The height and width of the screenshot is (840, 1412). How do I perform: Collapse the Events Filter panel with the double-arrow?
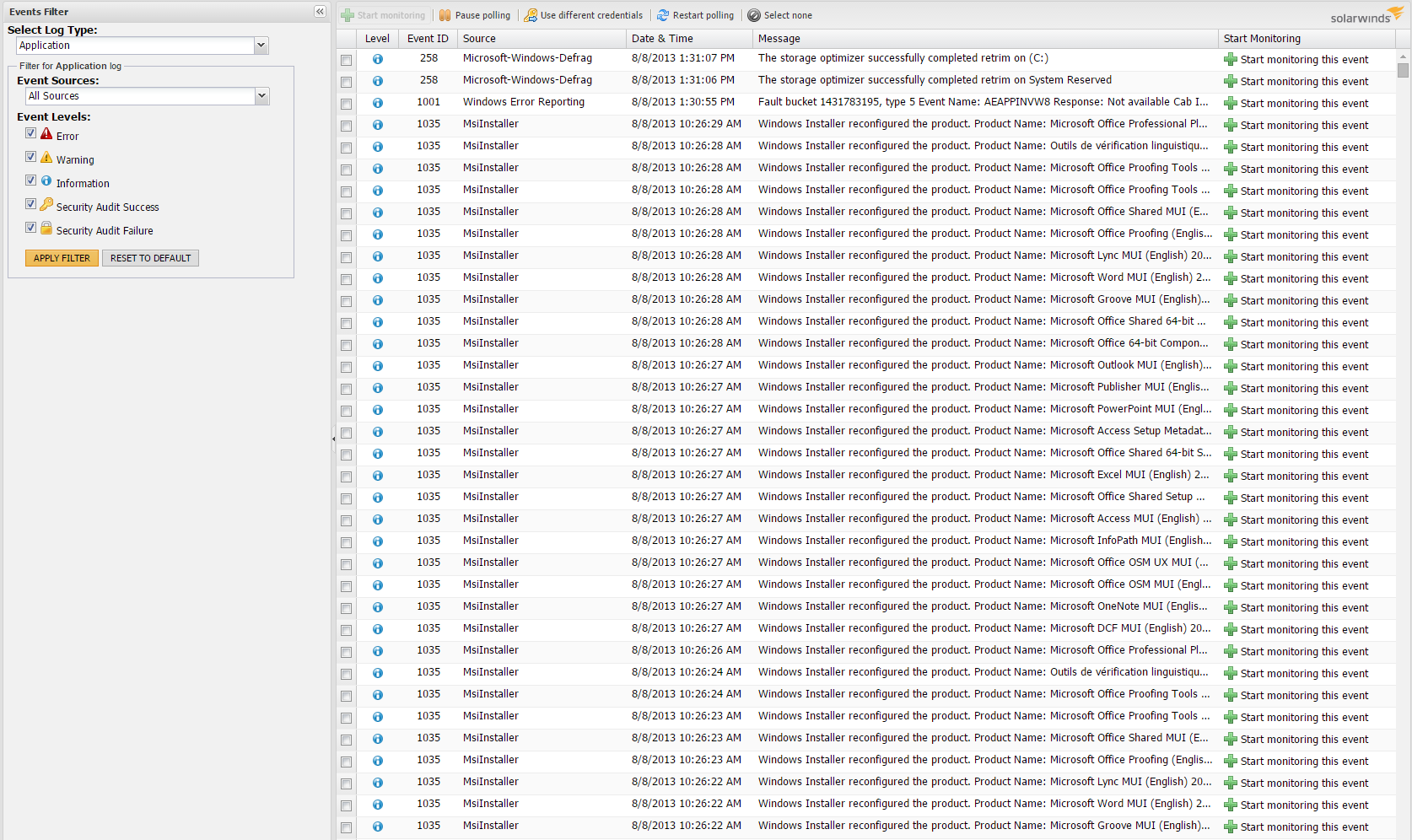pyautogui.click(x=319, y=11)
